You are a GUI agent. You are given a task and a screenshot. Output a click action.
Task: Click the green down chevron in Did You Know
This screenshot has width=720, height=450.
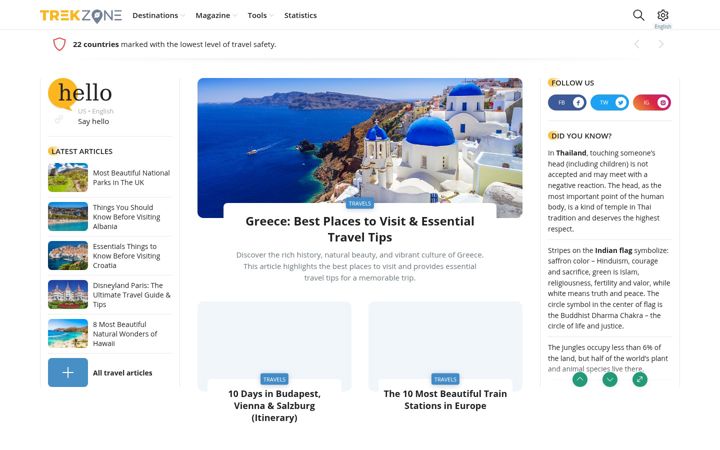coord(610,379)
